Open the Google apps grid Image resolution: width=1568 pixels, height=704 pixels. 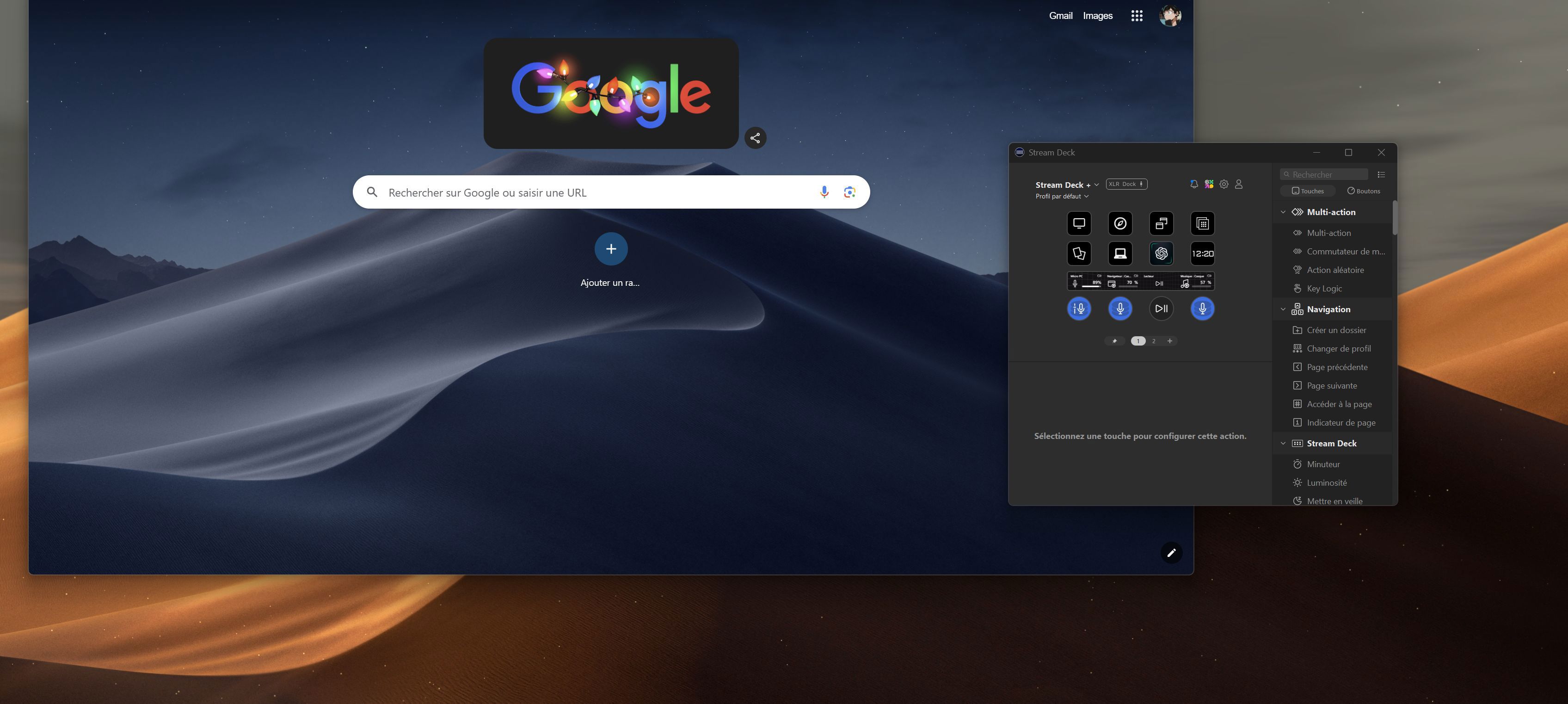pos(1137,16)
